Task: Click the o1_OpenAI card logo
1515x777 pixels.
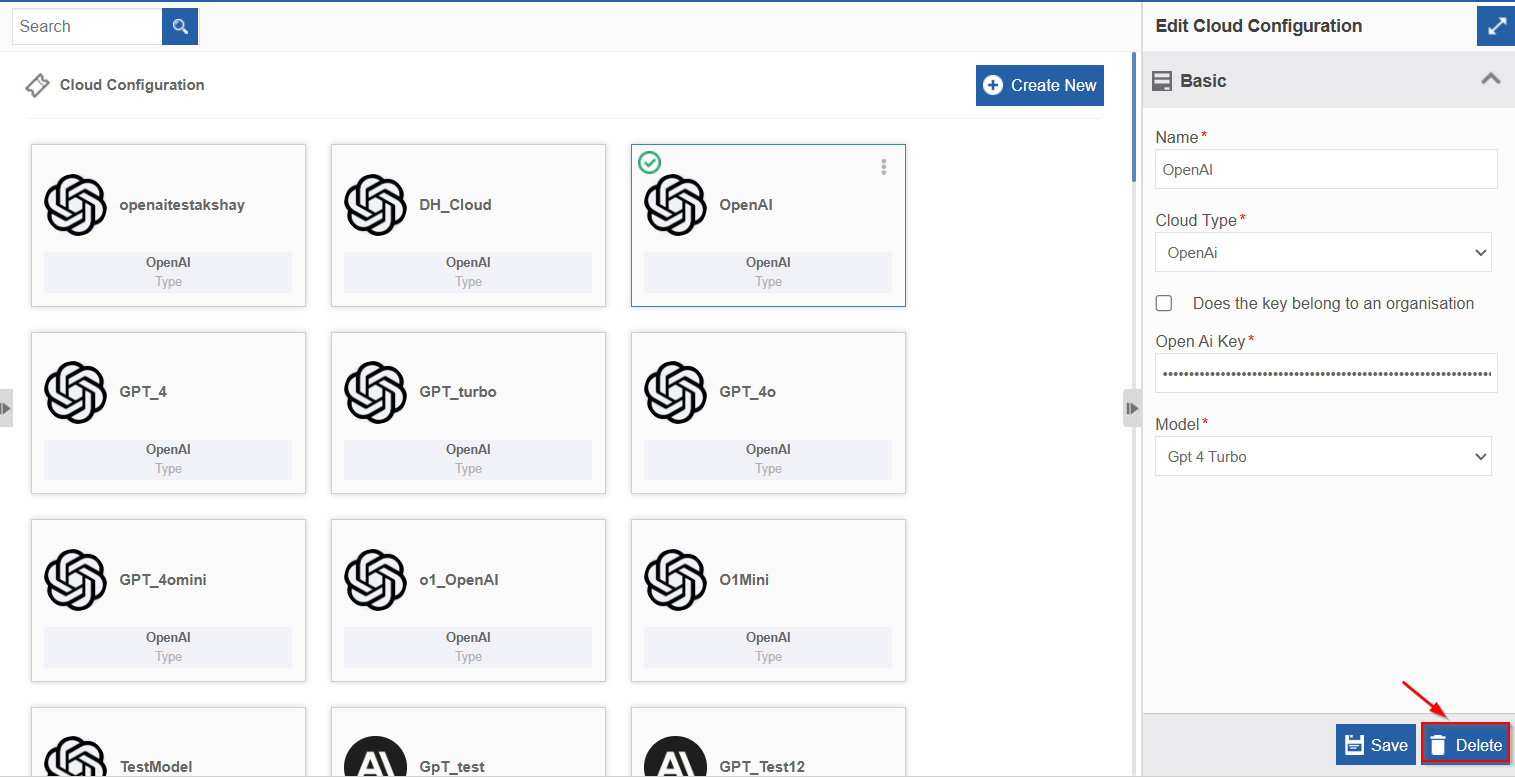Action: 375,580
